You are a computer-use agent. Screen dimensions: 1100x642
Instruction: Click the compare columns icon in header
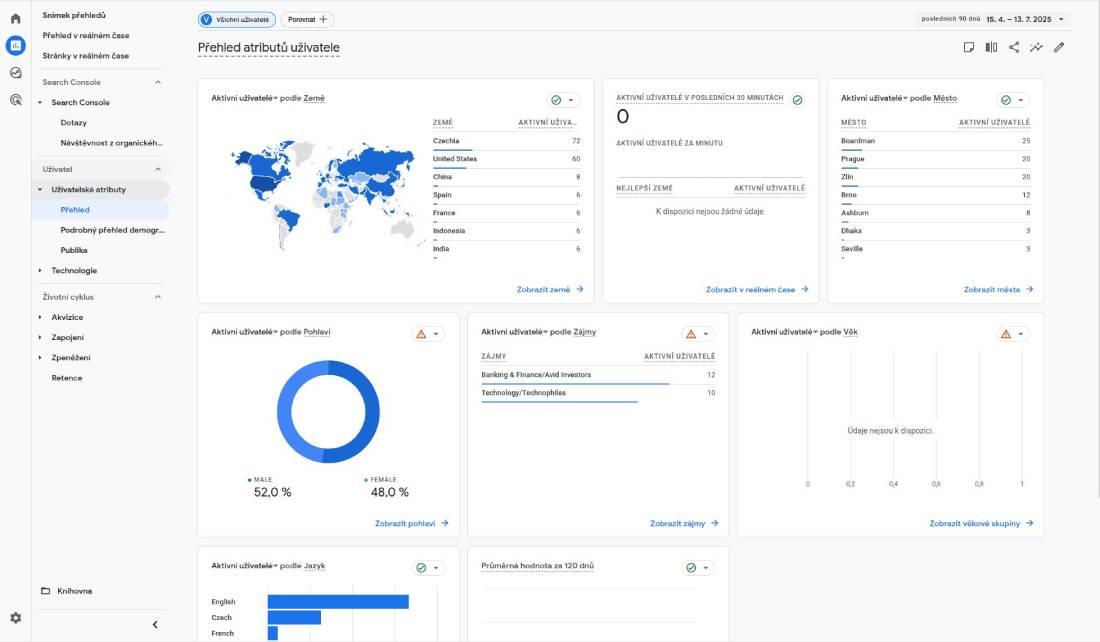pyautogui.click(x=991, y=47)
